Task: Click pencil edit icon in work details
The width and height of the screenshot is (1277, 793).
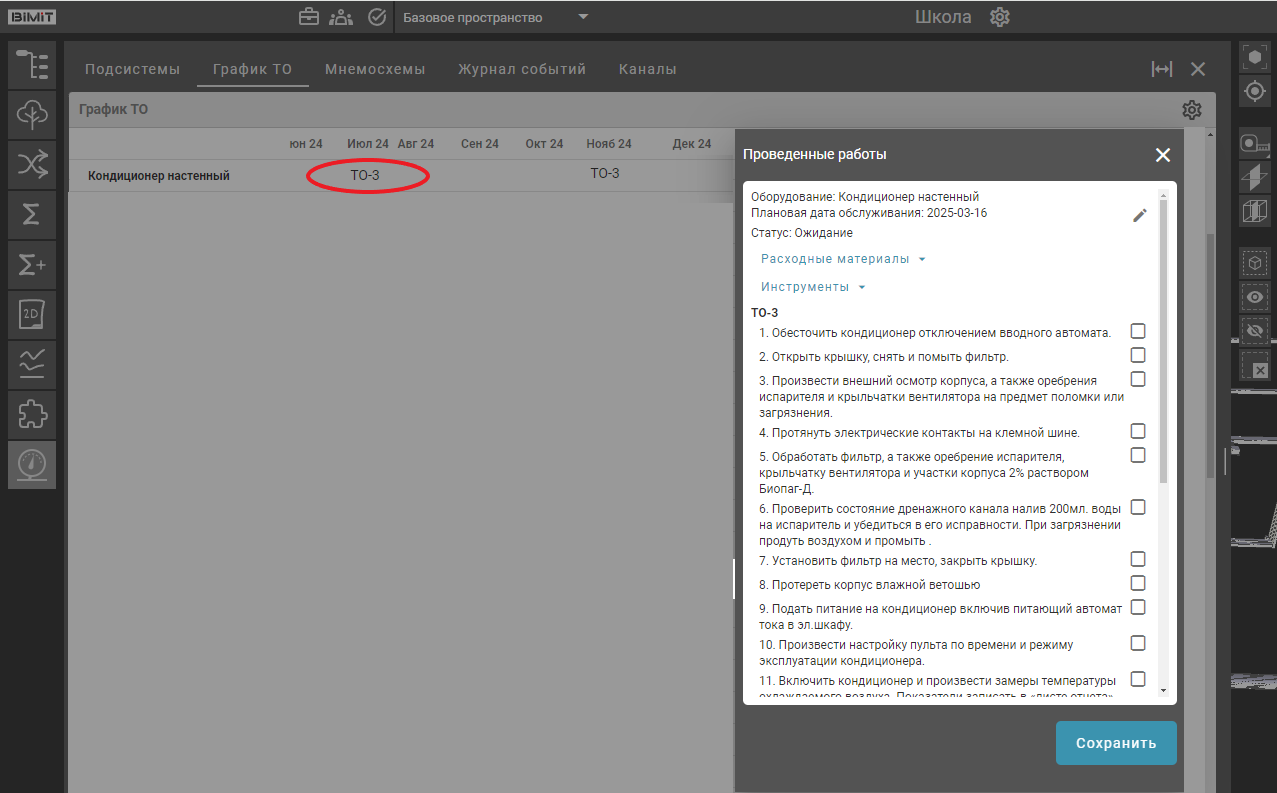Action: tap(1140, 215)
